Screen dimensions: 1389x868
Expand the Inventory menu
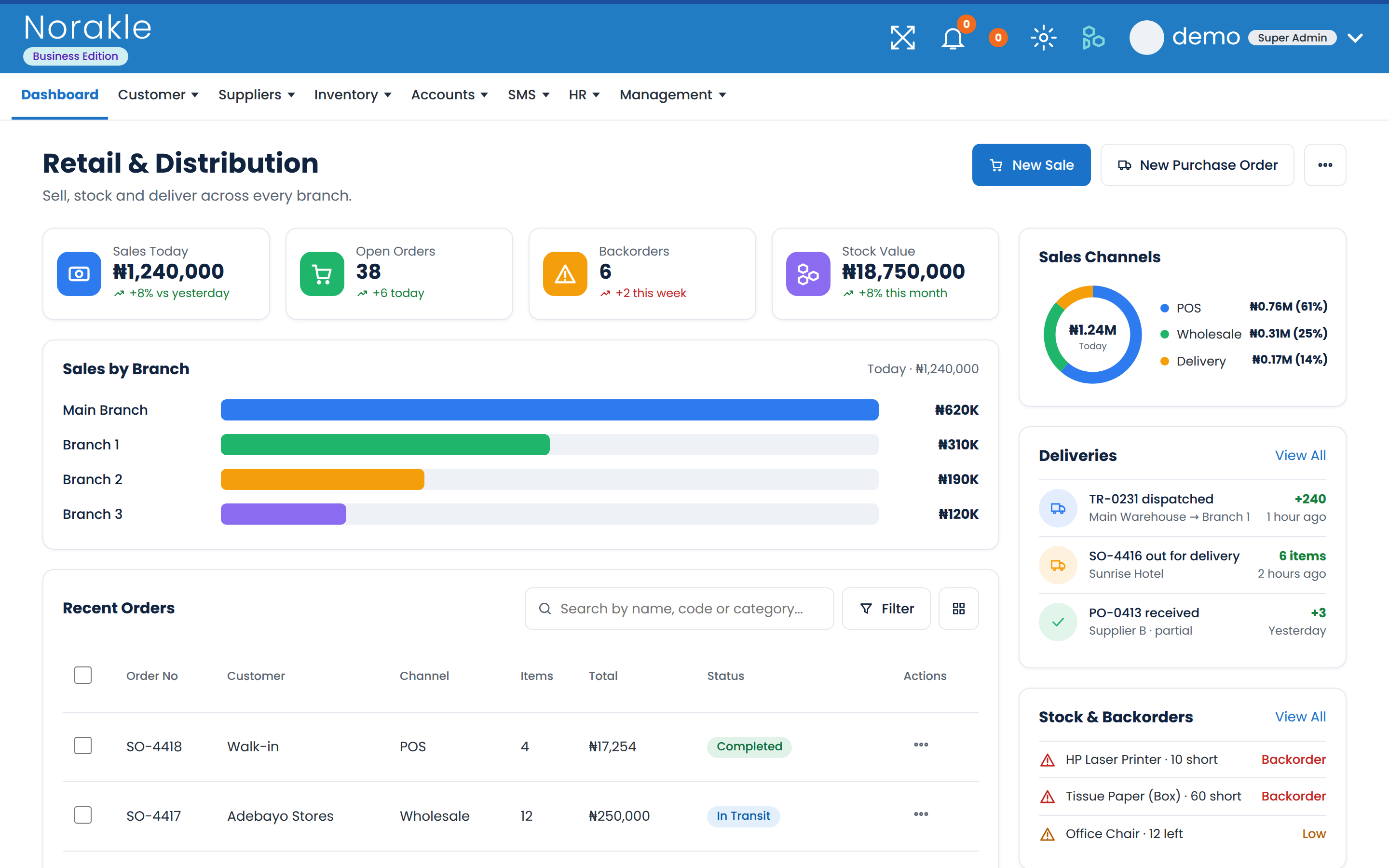pyautogui.click(x=353, y=95)
